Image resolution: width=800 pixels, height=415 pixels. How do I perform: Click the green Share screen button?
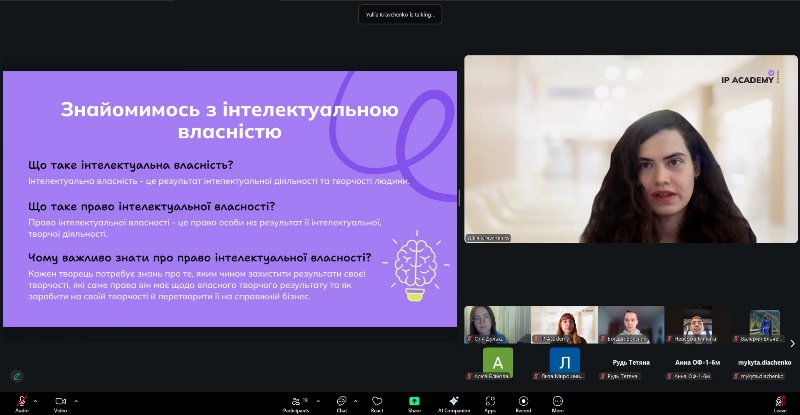(414, 402)
